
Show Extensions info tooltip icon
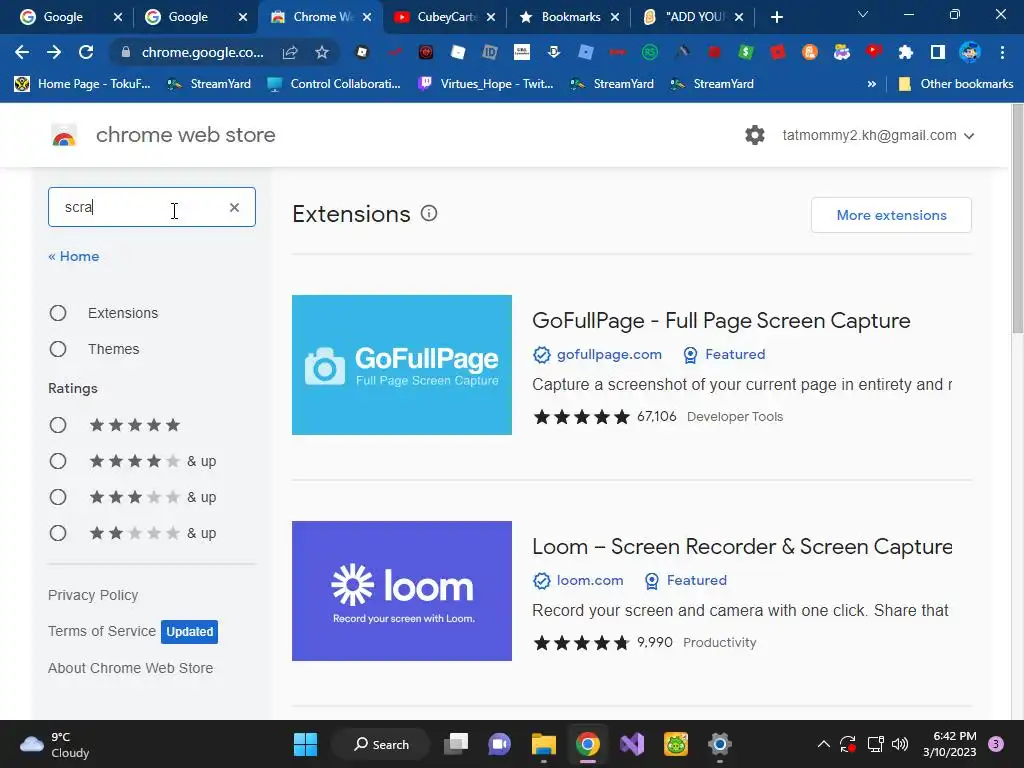coord(429,214)
